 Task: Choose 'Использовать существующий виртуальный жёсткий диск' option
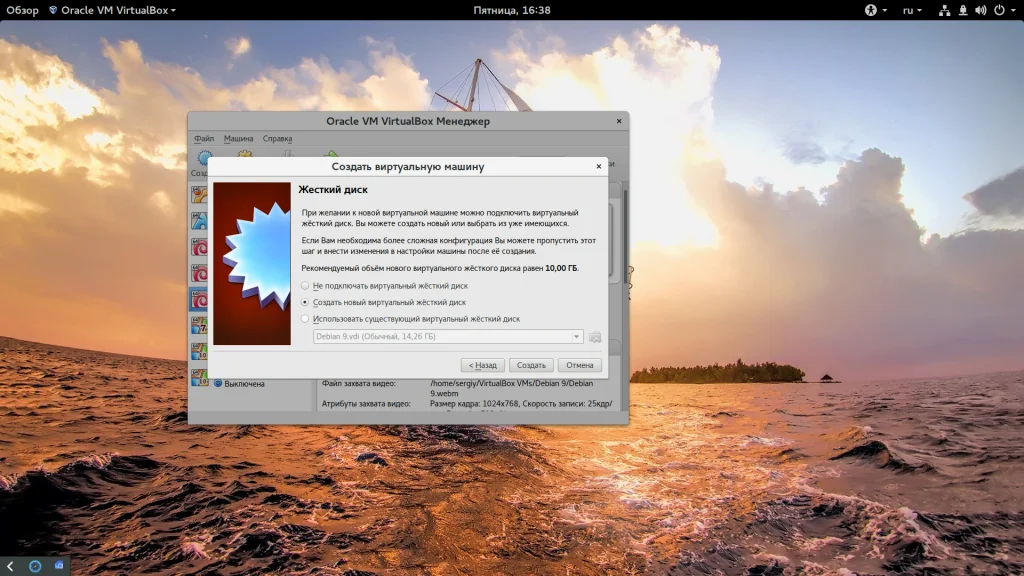coord(305,319)
